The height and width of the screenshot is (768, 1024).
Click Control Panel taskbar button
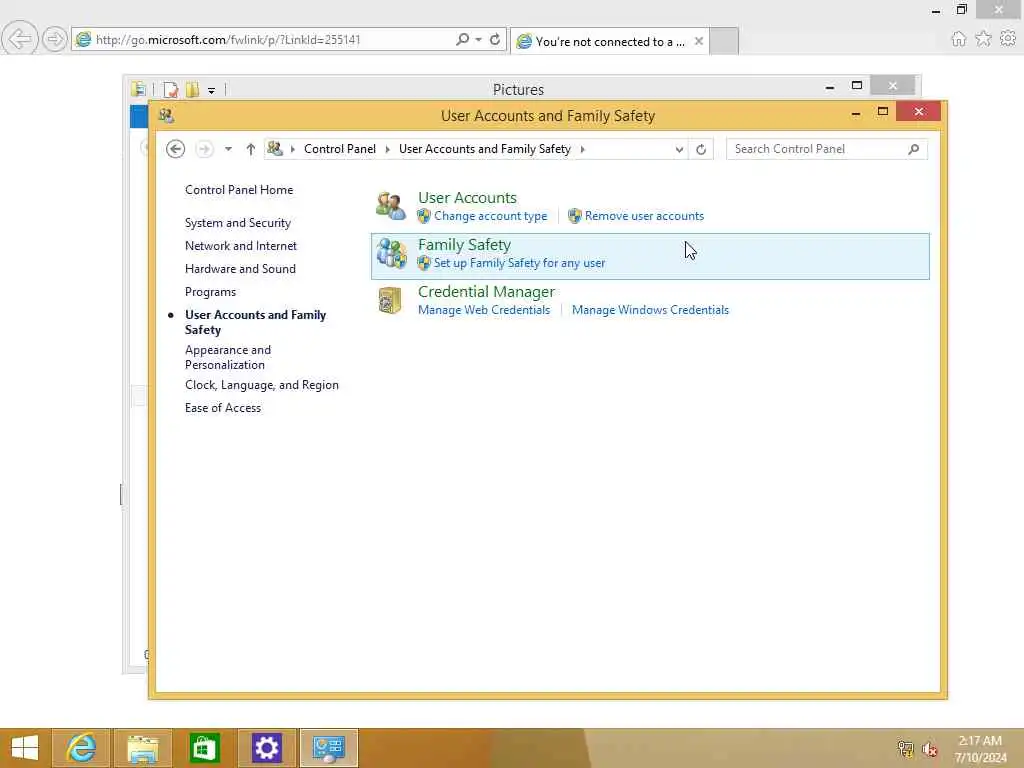pyautogui.click(x=328, y=748)
